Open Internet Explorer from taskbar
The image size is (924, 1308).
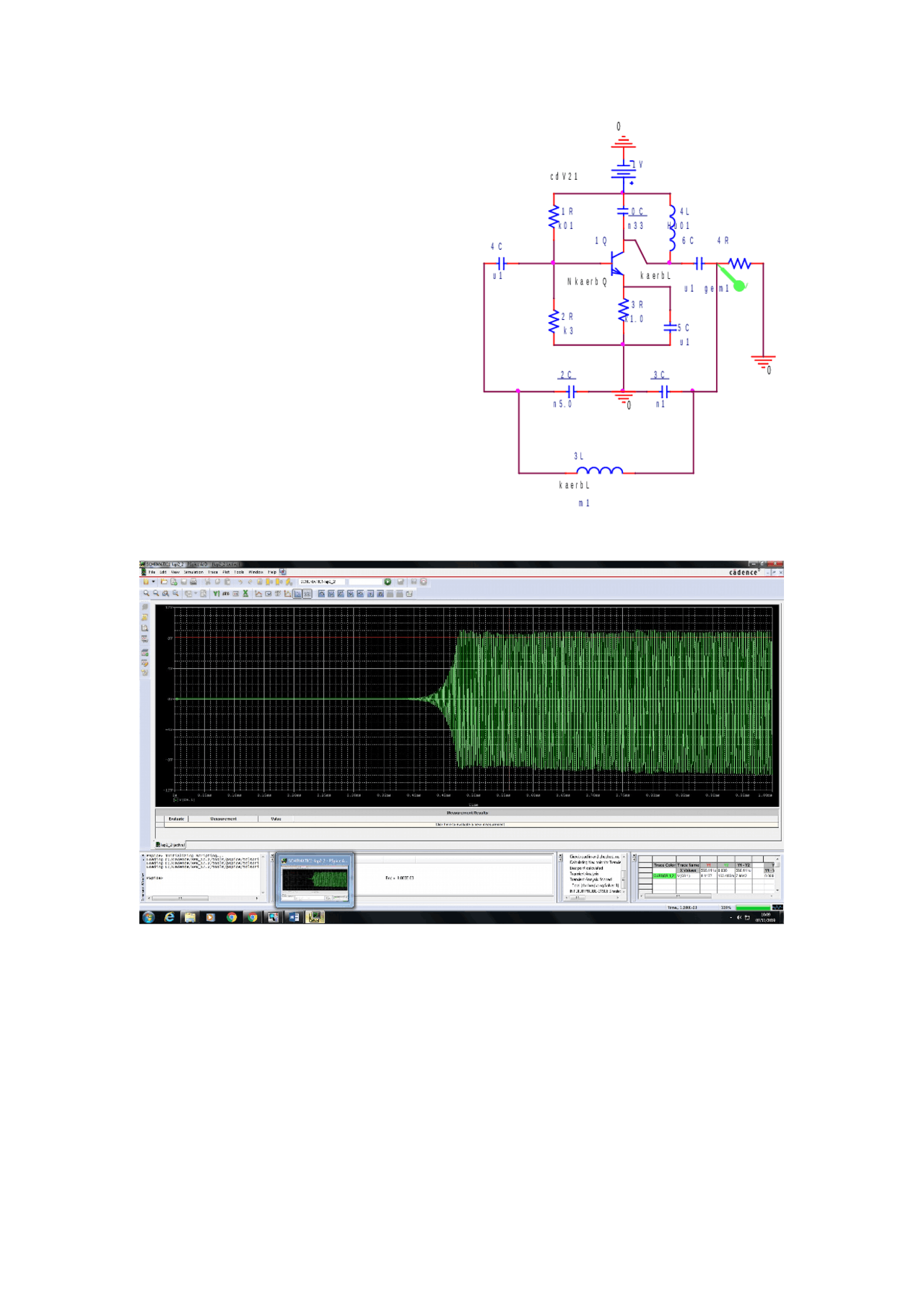[170, 917]
